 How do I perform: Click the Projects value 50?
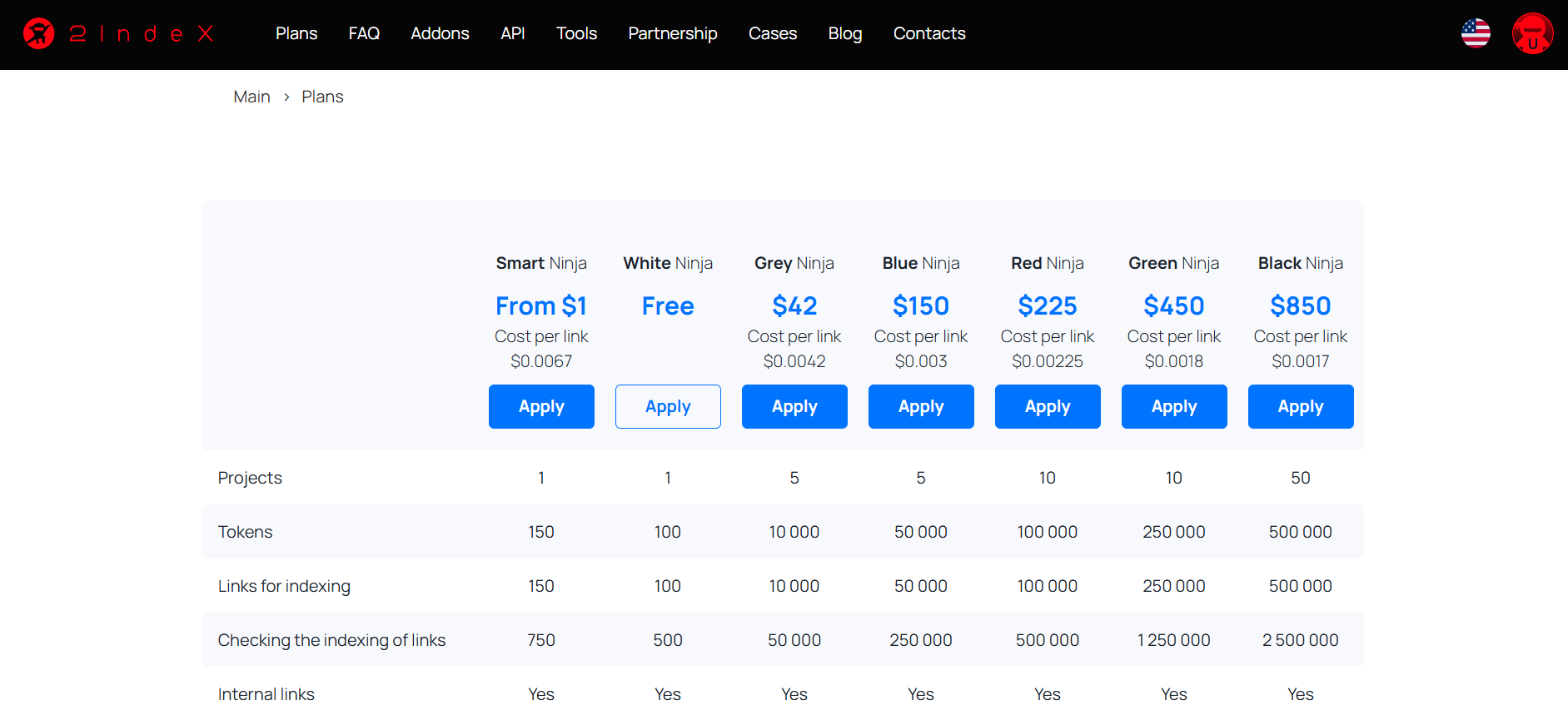coord(1301,478)
